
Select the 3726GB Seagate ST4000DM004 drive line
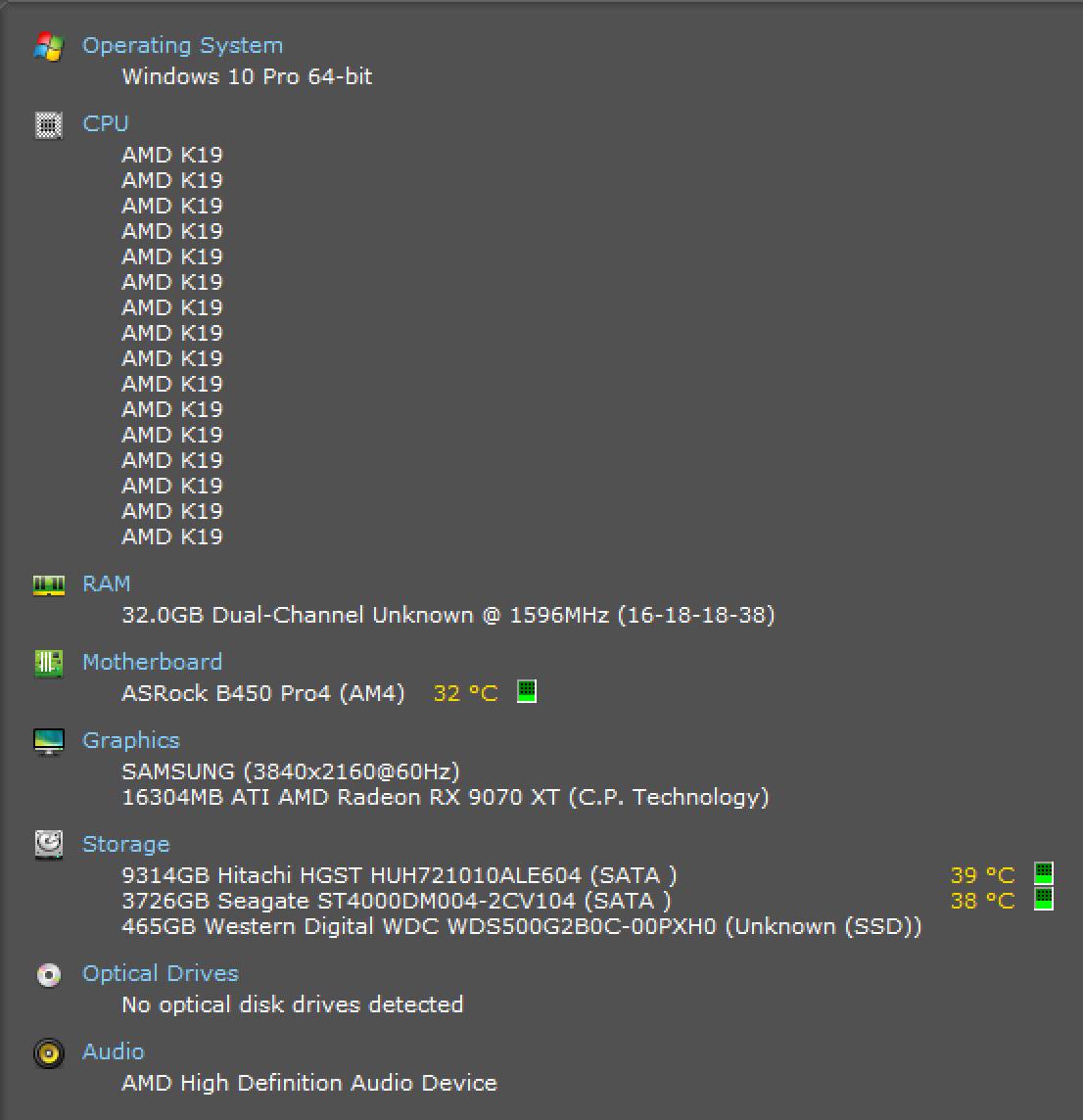pyautogui.click(x=397, y=901)
